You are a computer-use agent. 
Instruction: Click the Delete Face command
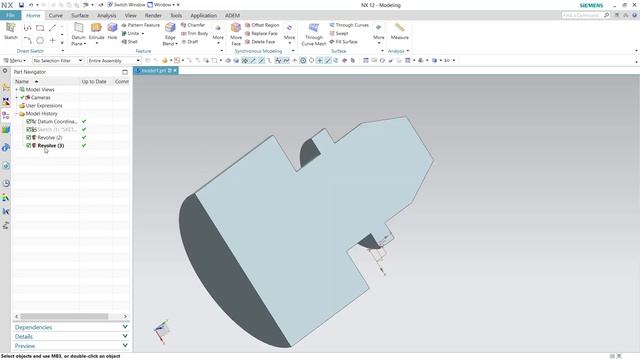point(260,42)
